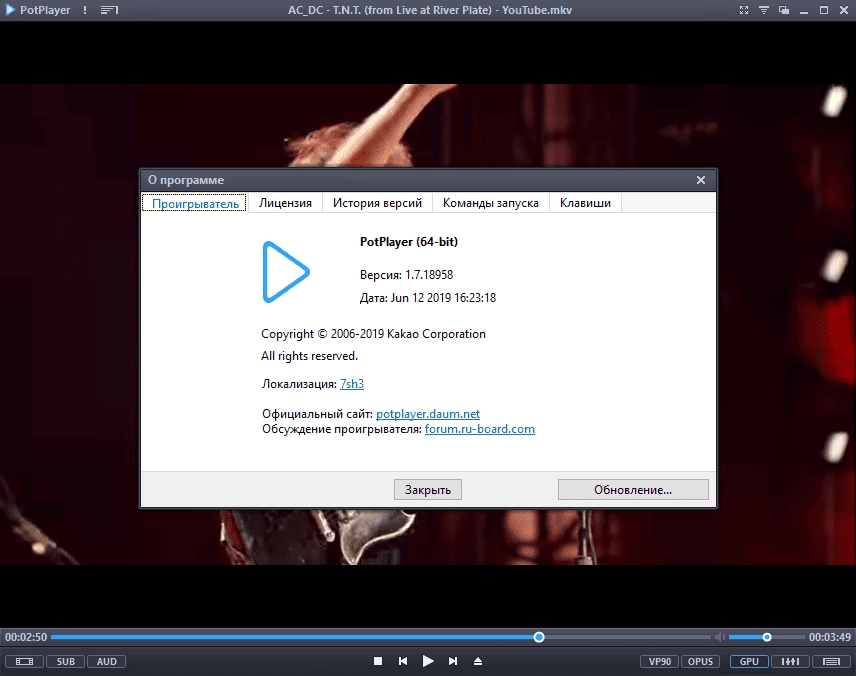Click the Версия: 1.7.18958 text
Image resolution: width=856 pixels, height=676 pixels.
point(406,275)
